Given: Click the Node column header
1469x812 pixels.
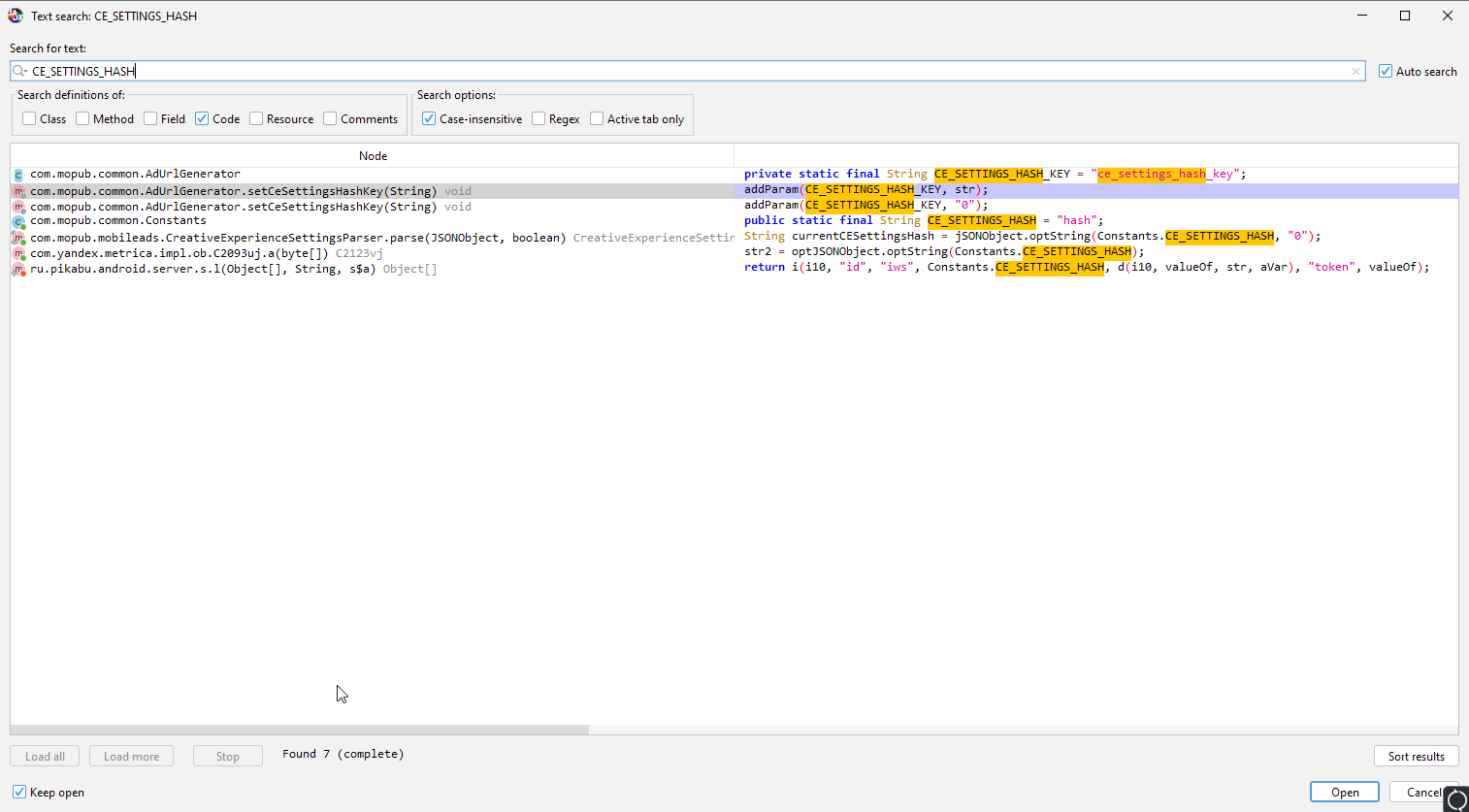Looking at the screenshot, I should 373,155.
